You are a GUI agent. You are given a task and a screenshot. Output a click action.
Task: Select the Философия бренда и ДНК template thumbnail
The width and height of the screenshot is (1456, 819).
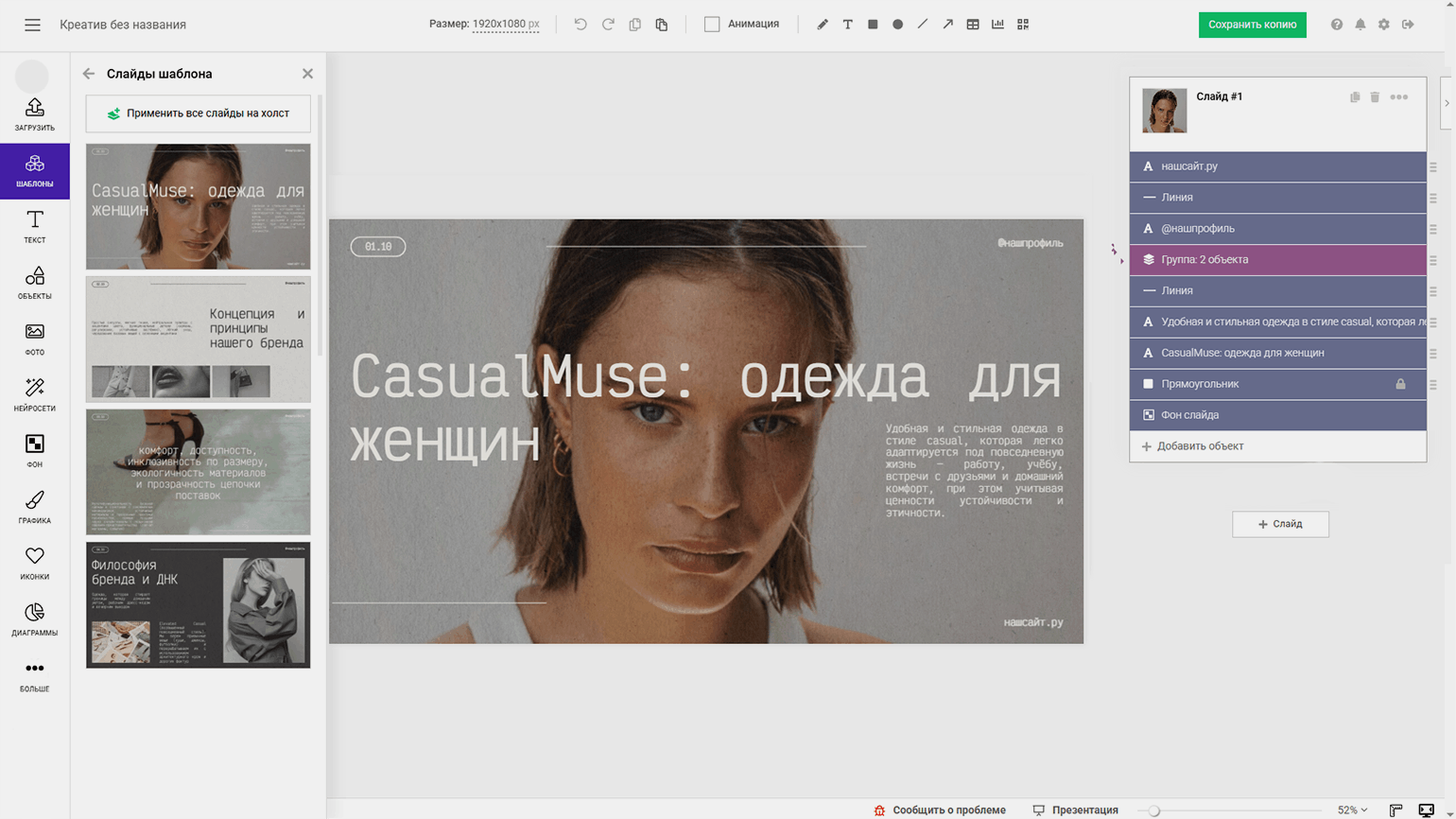(x=199, y=605)
